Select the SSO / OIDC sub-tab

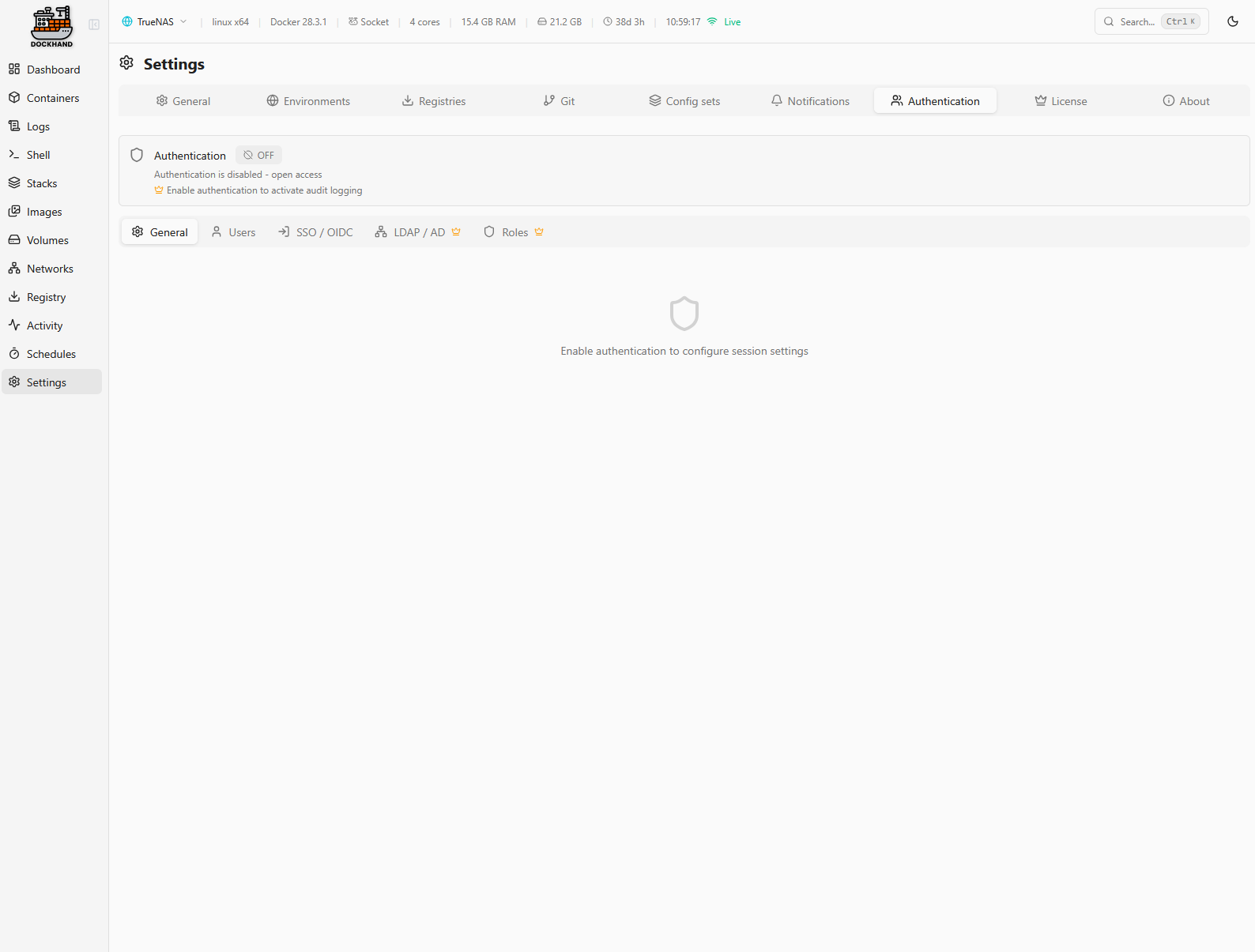[315, 232]
